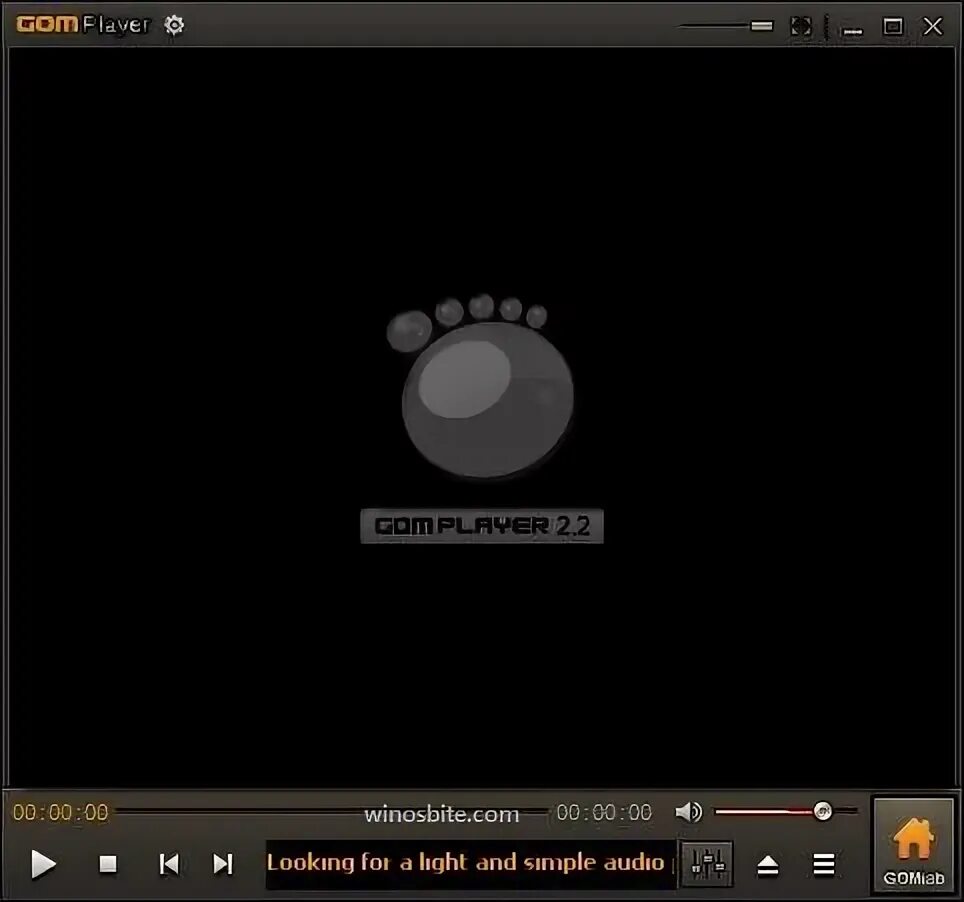Mute audio with the speaker icon
Image resolution: width=964 pixels, height=902 pixels.
(689, 812)
